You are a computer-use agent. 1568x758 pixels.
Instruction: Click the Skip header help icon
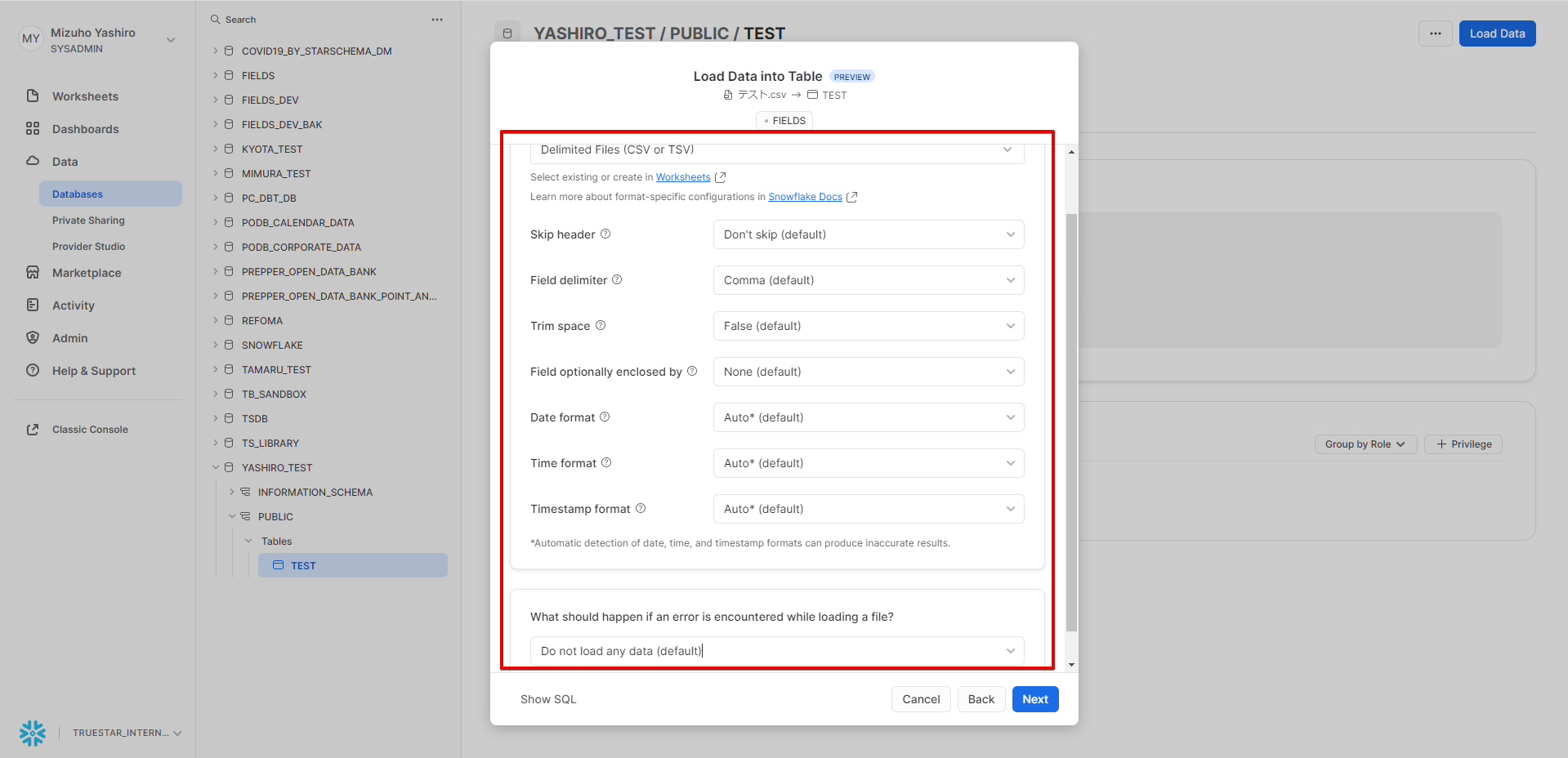(605, 234)
